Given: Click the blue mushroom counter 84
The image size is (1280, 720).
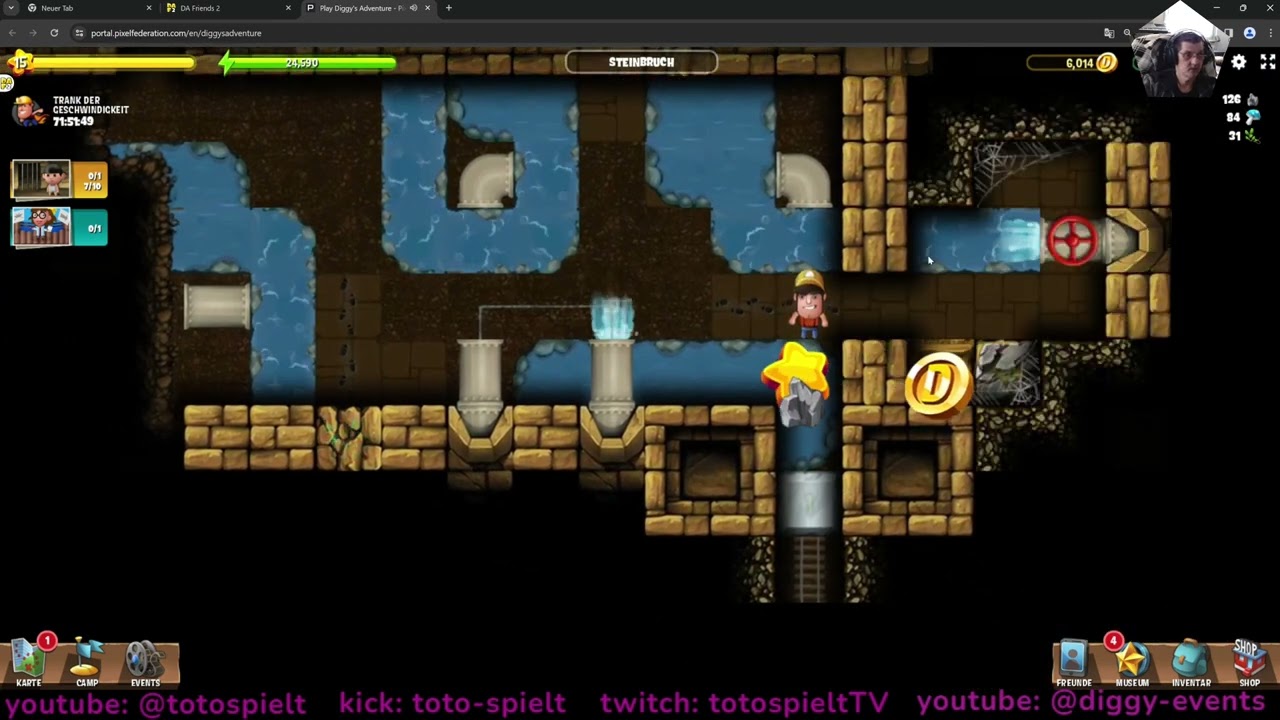Looking at the screenshot, I should (1243, 118).
